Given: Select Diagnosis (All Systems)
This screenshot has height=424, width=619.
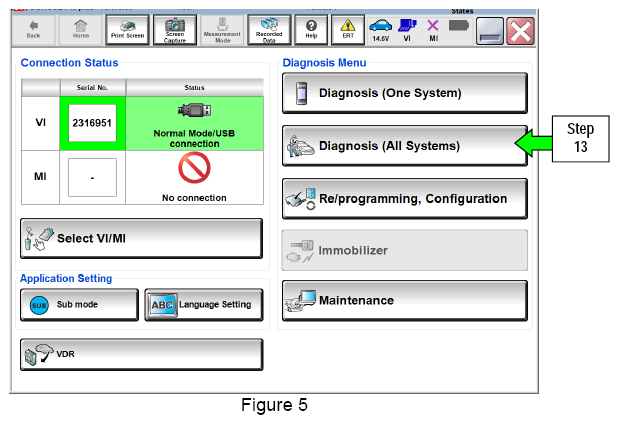Looking at the screenshot, I should [x=405, y=146].
